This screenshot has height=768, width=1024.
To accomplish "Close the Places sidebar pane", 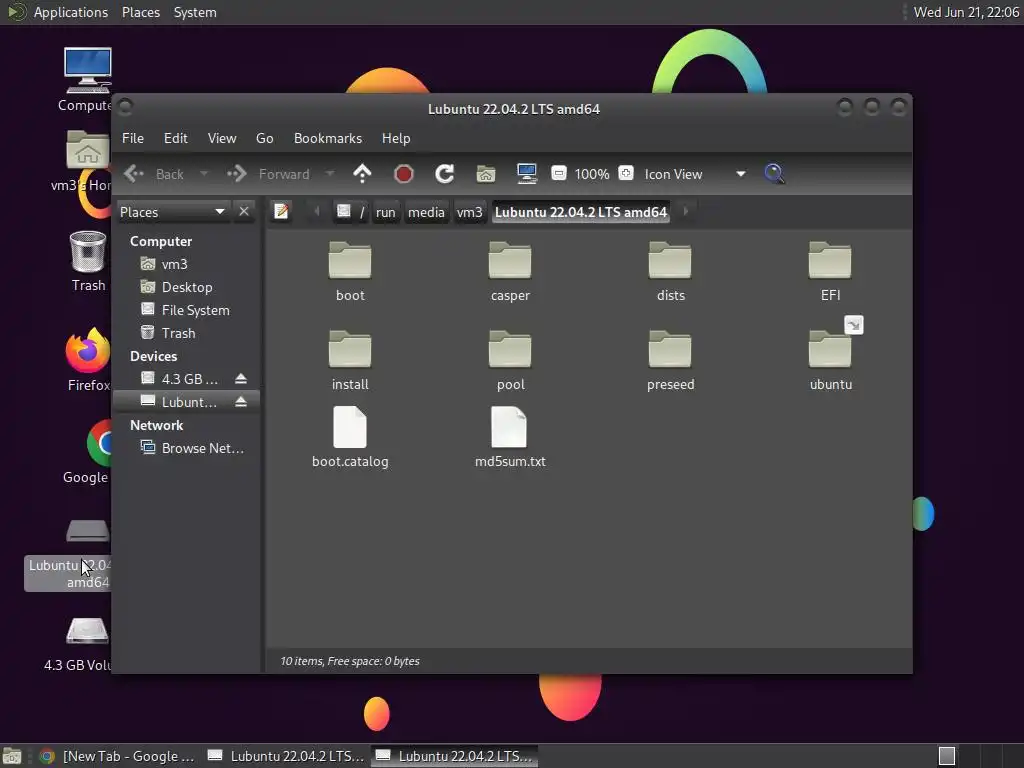I will [x=244, y=212].
